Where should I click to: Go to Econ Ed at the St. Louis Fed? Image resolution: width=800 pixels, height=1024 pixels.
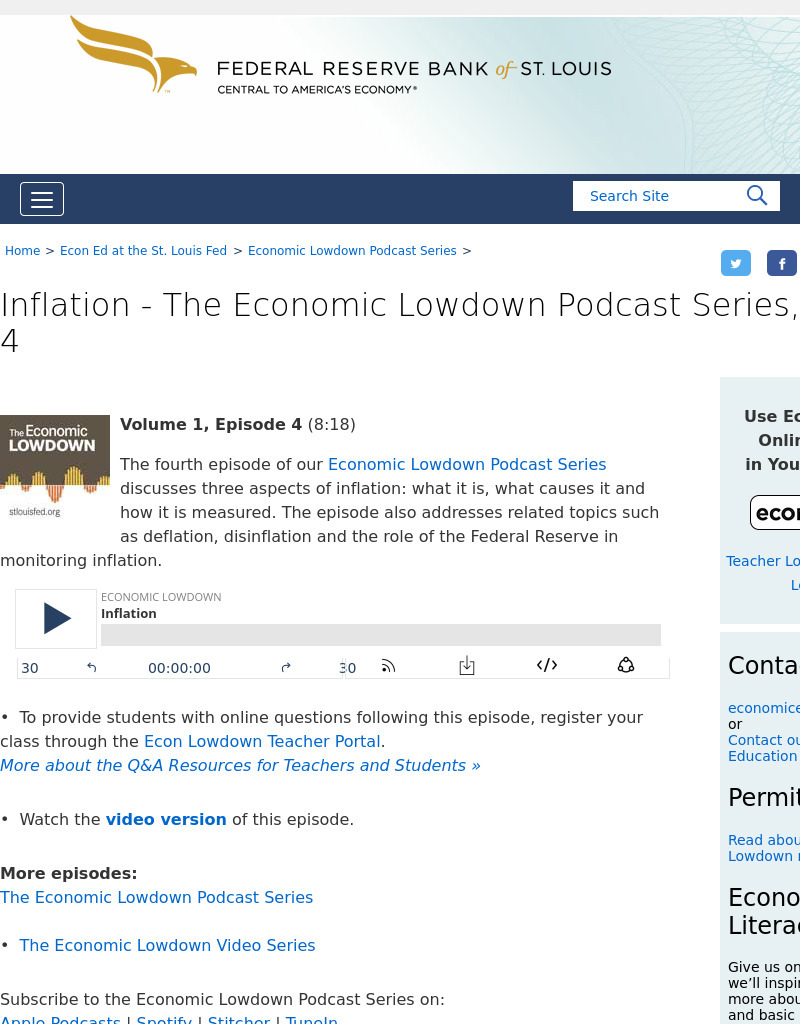tap(143, 251)
